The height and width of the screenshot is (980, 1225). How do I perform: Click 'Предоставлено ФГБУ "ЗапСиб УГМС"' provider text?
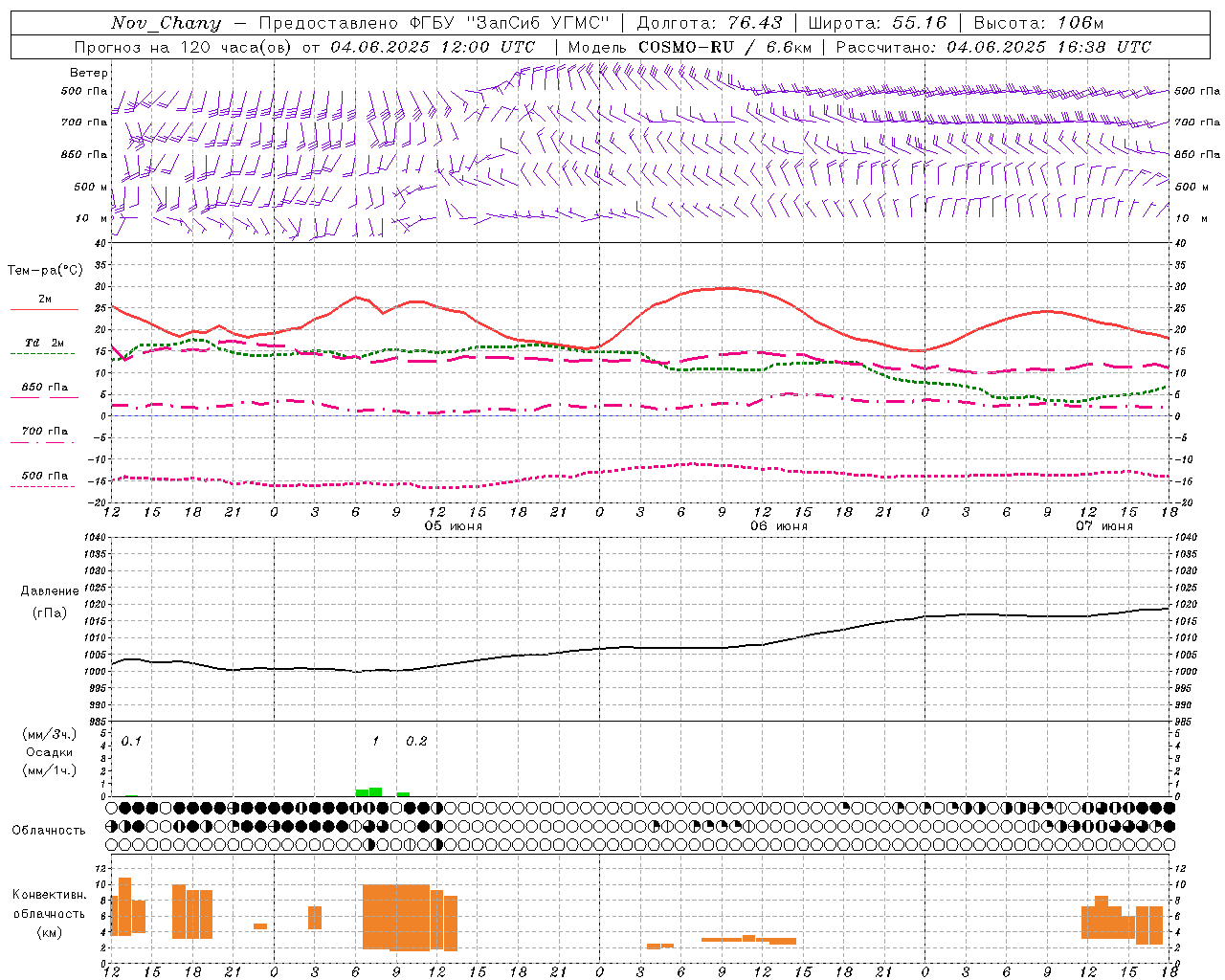click(434, 23)
